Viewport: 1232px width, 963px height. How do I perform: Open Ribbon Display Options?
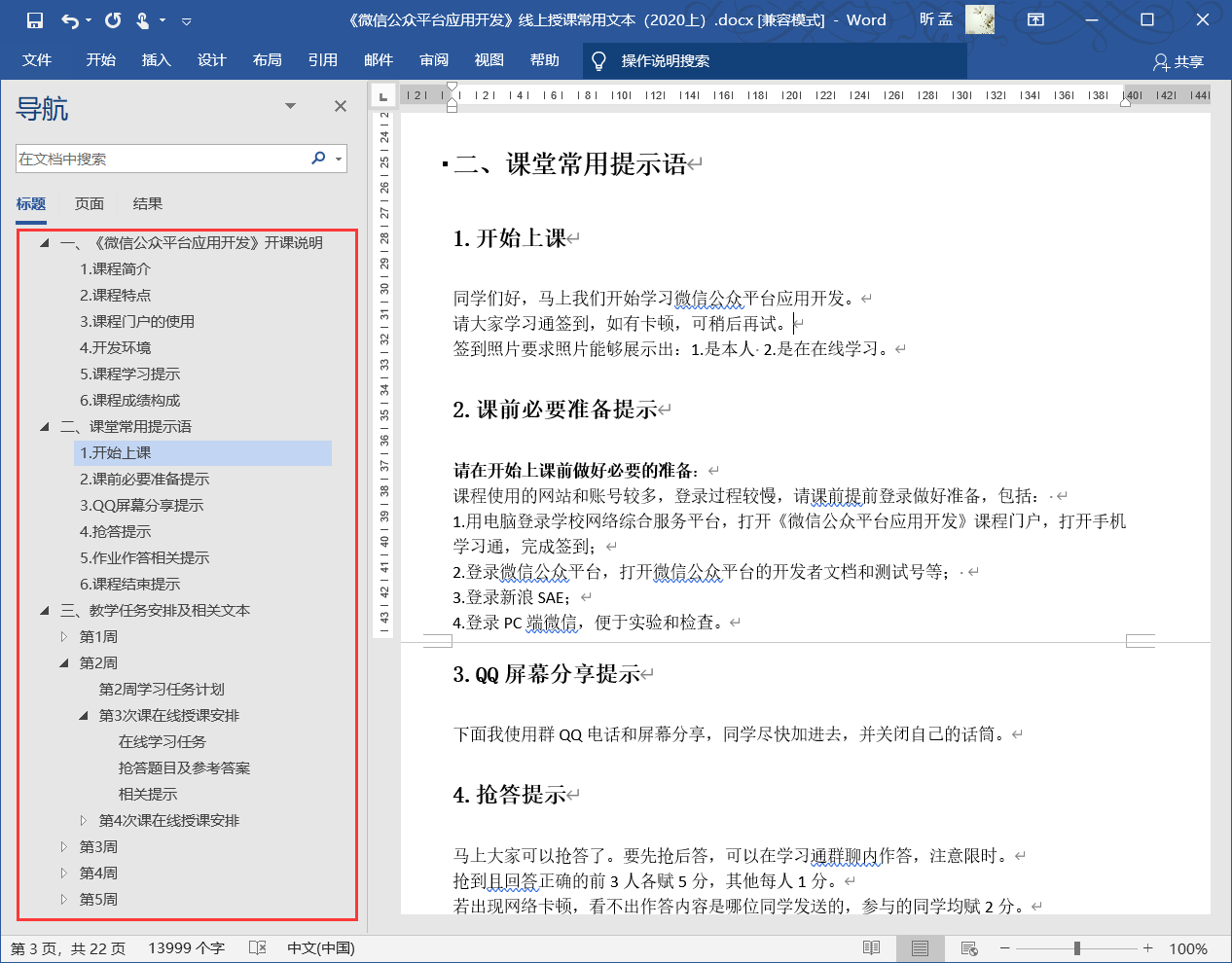pyautogui.click(x=1035, y=19)
